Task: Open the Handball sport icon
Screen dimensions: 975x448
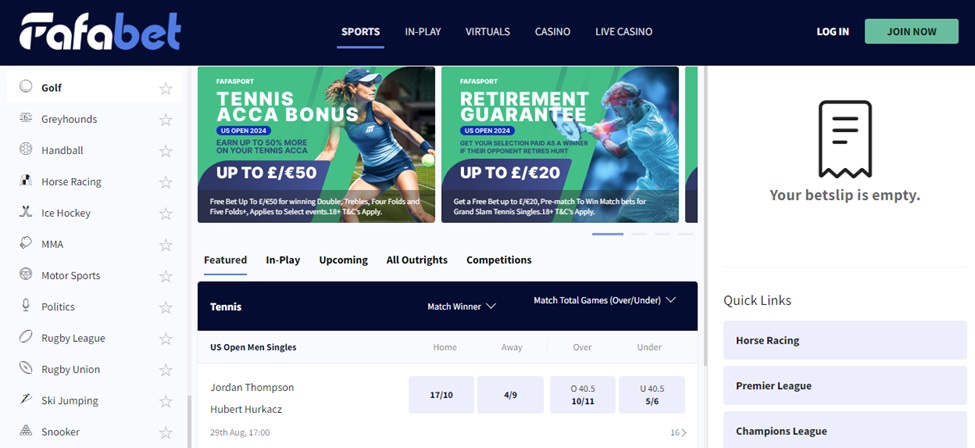Action: coord(25,149)
